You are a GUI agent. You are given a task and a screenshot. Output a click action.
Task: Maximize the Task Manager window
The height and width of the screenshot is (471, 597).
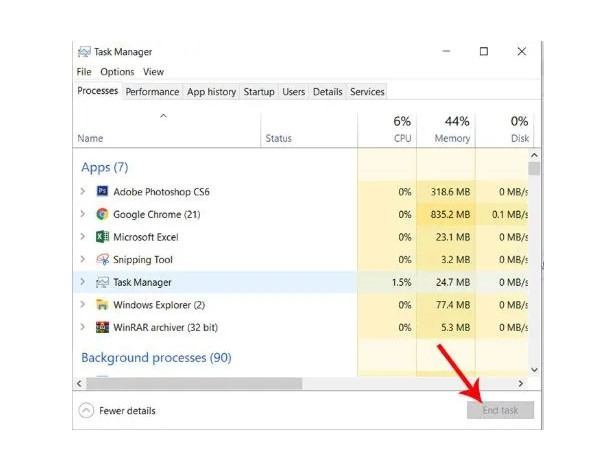click(484, 51)
